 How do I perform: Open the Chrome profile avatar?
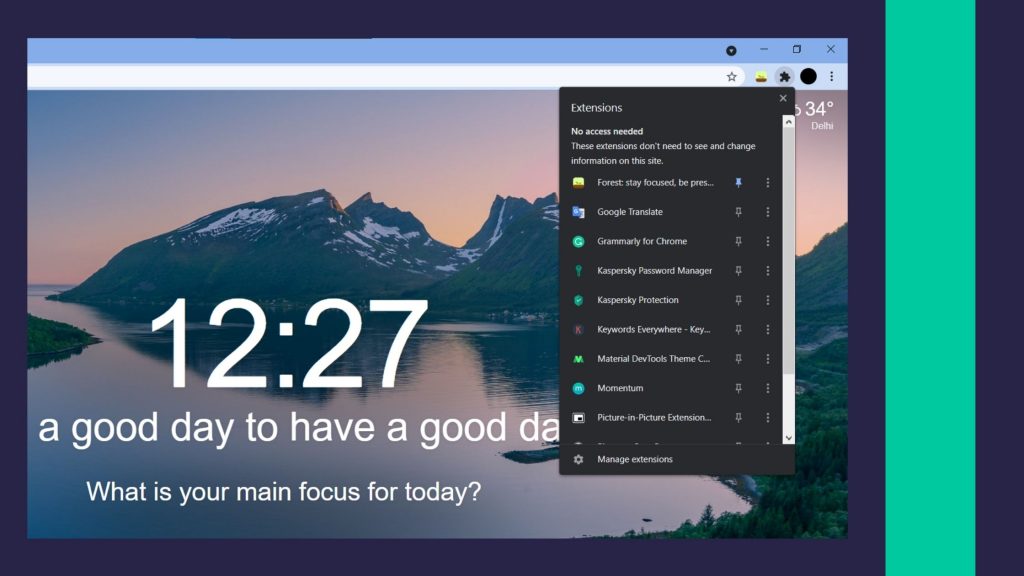pyautogui.click(x=808, y=77)
